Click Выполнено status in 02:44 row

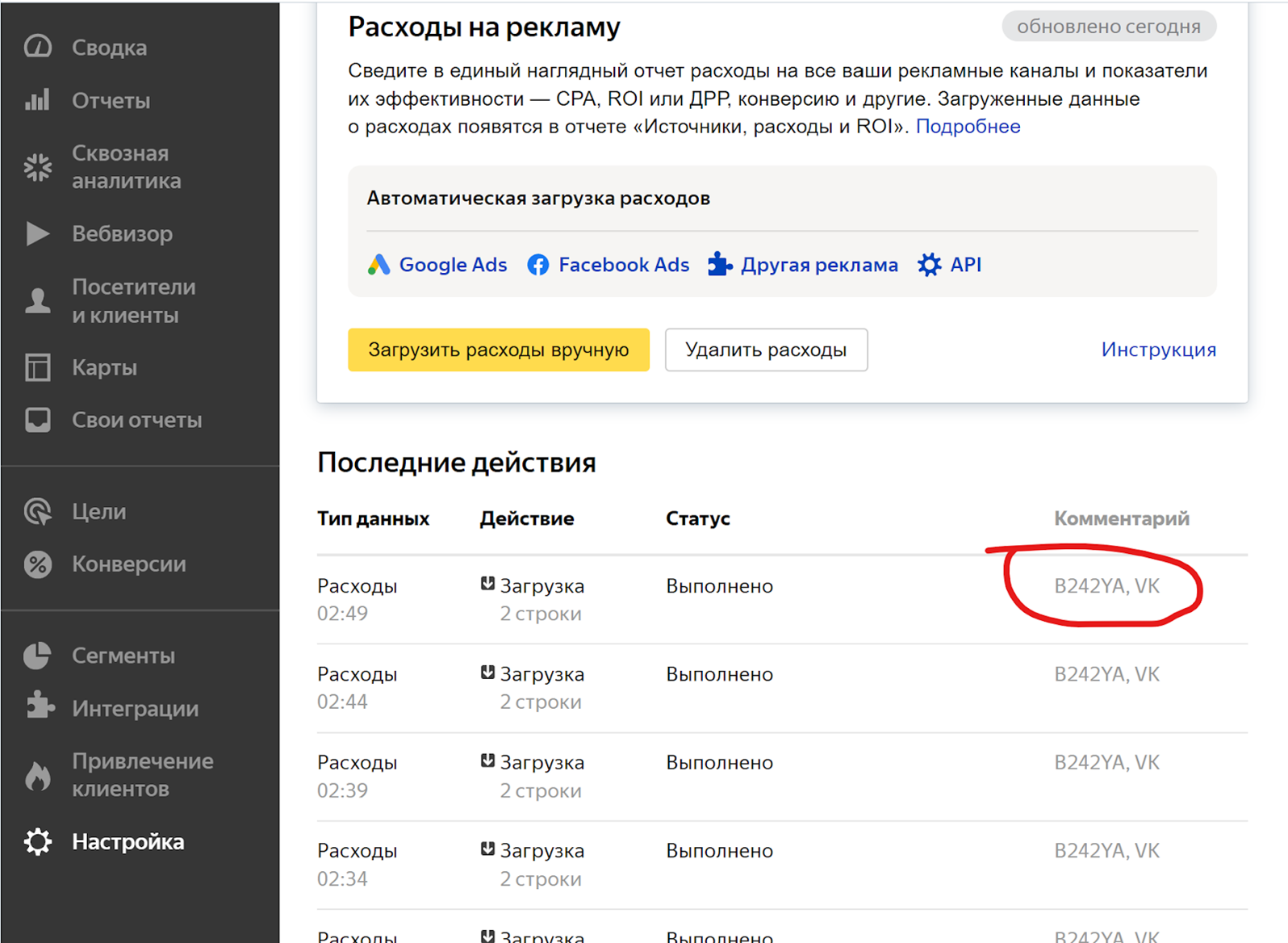point(720,674)
